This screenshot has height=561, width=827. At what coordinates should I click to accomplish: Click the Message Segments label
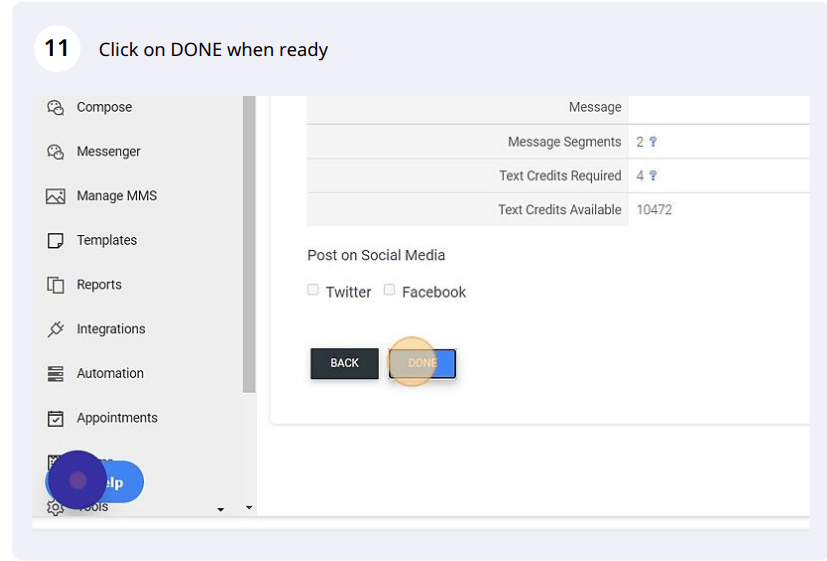564,142
